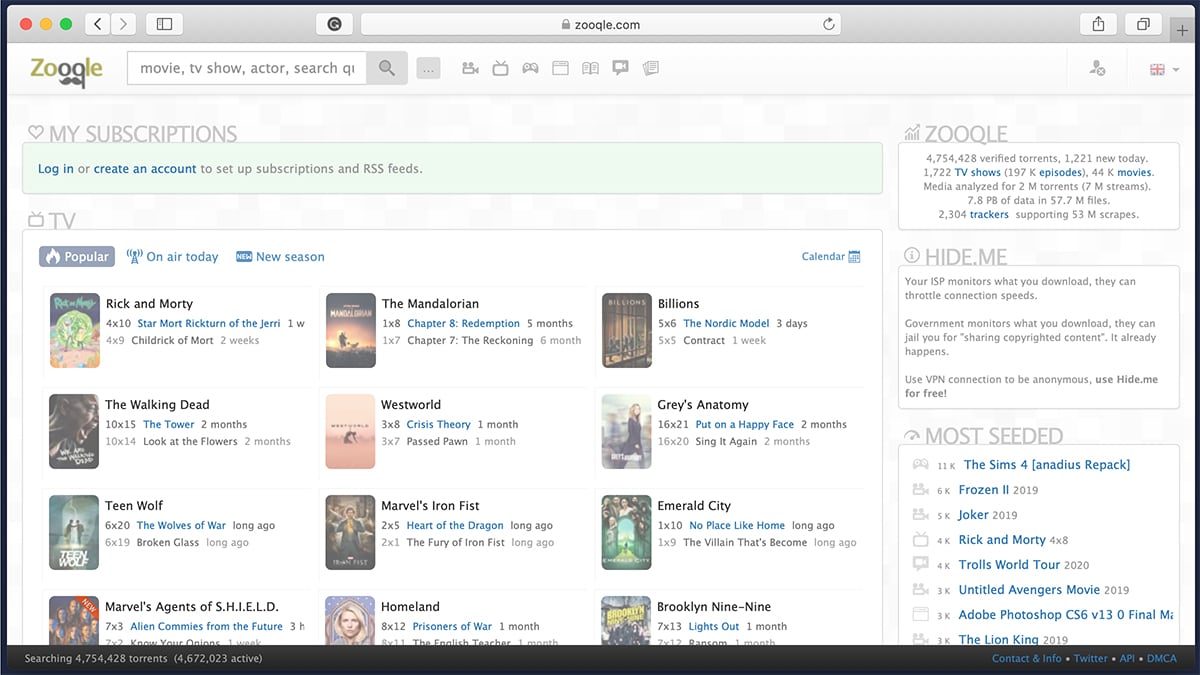
Task: Open Rick and Morty poster thumbnail
Action: tap(75, 330)
